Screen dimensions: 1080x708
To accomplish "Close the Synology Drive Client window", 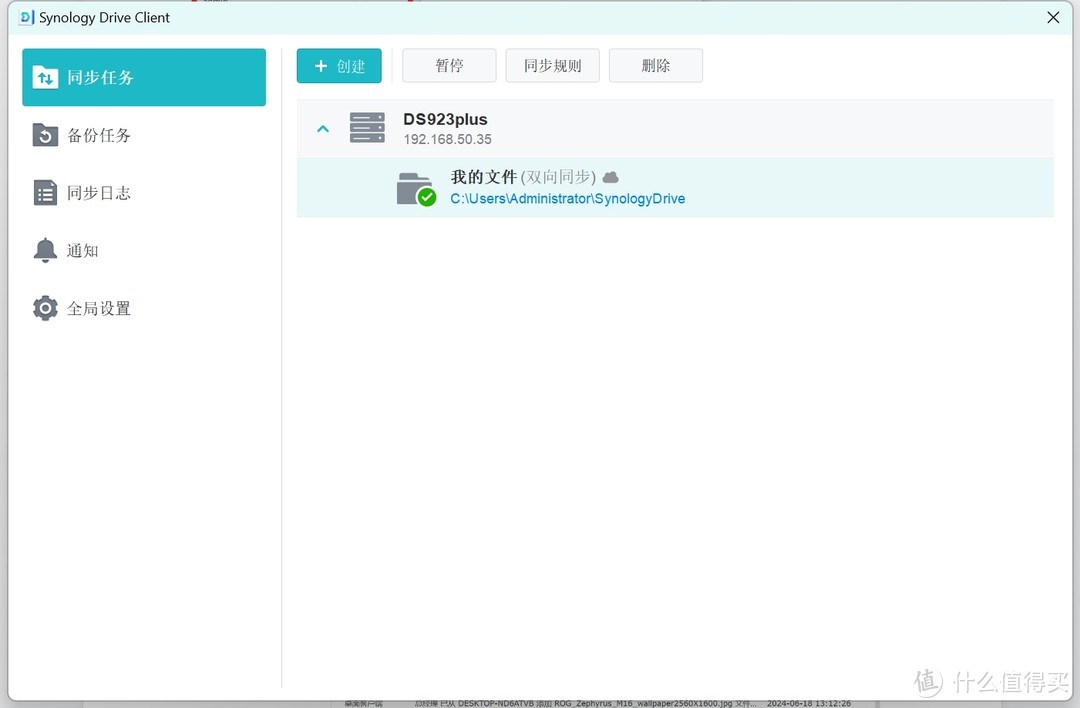I will [1053, 17].
